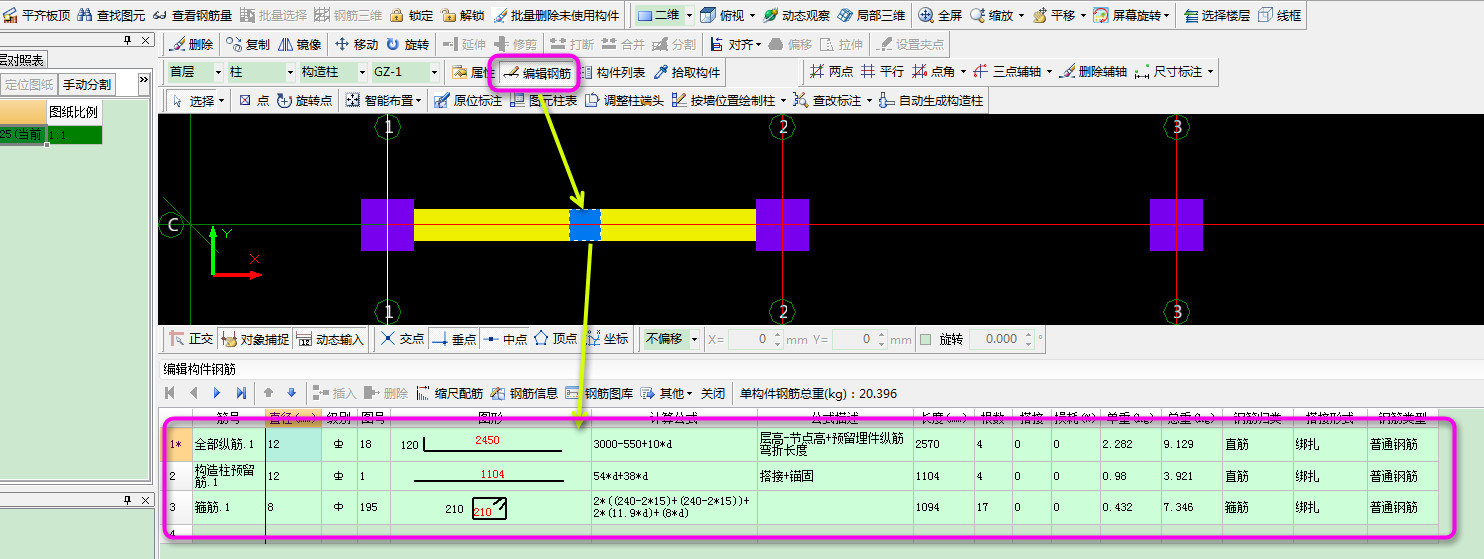
Task: Toggle the 线框 wireframe view
Action: point(1280,15)
